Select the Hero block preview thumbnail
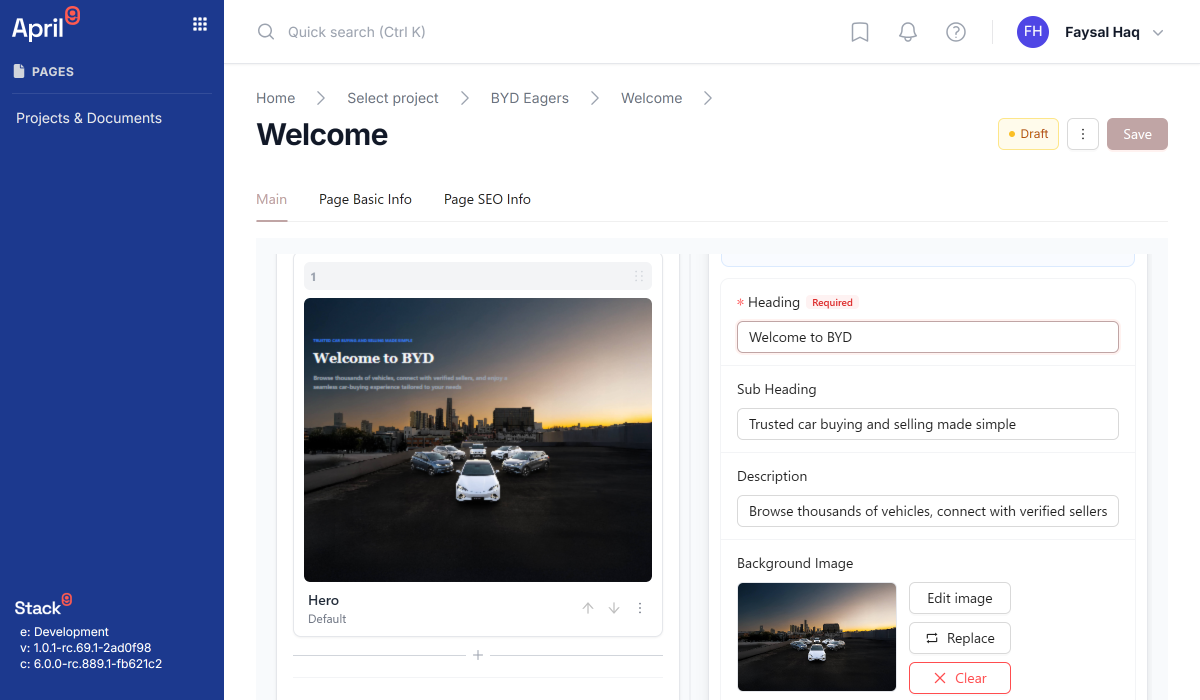This screenshot has height=700, width=1200. pyautogui.click(x=478, y=440)
